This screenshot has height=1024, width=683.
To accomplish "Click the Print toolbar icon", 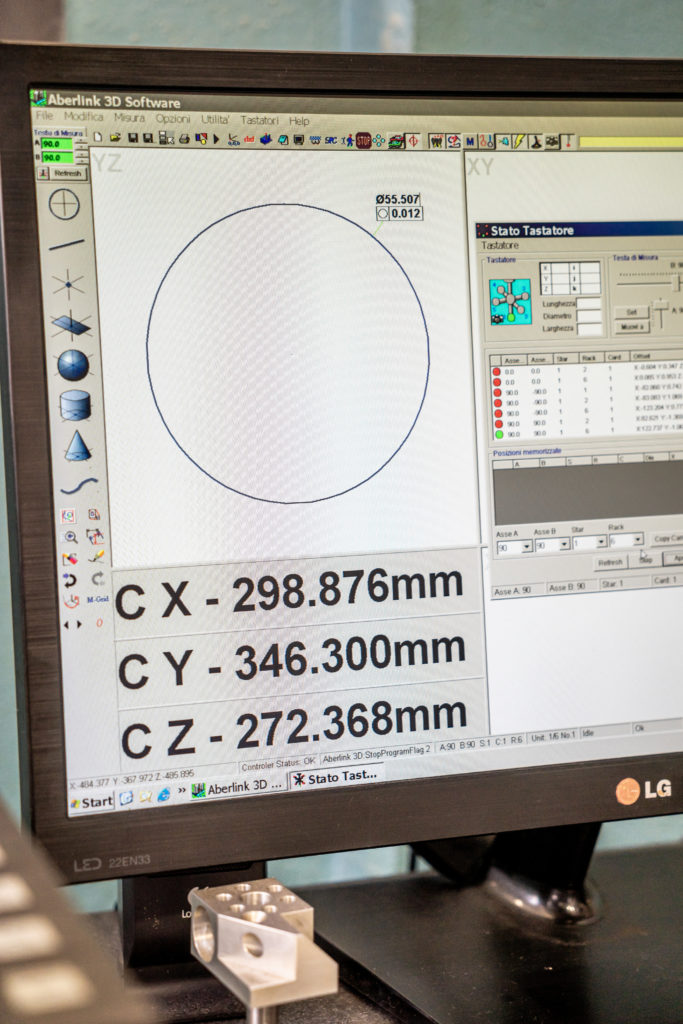I will click(184, 138).
